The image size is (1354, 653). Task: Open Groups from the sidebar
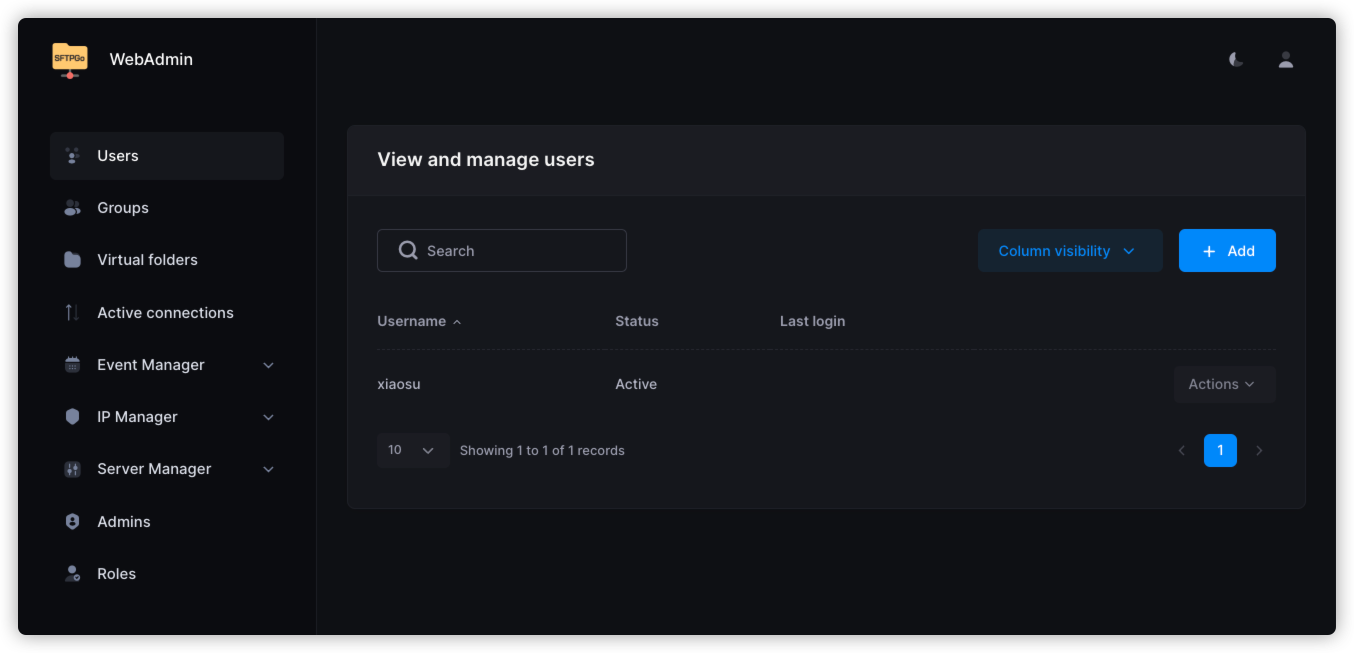122,208
